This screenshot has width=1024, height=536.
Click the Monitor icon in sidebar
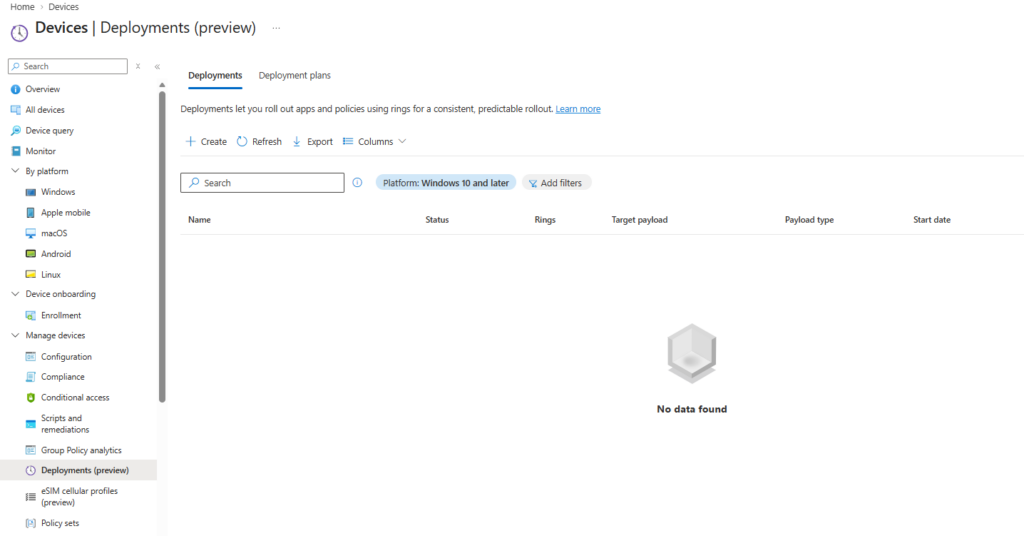(16, 151)
